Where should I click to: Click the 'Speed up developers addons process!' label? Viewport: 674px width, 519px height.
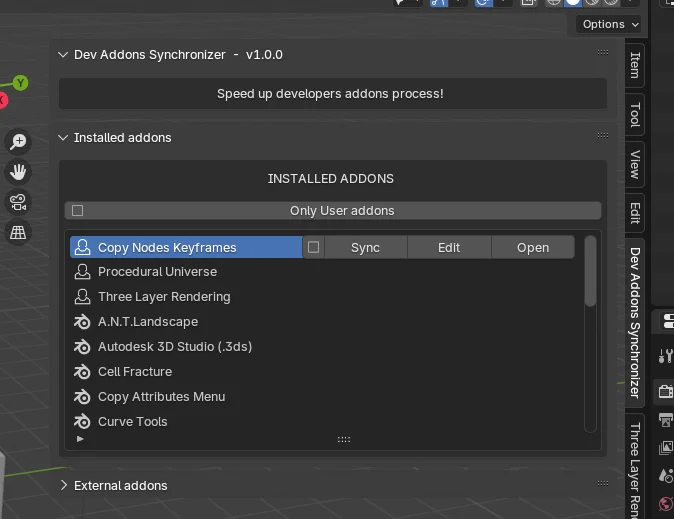[x=330, y=94]
